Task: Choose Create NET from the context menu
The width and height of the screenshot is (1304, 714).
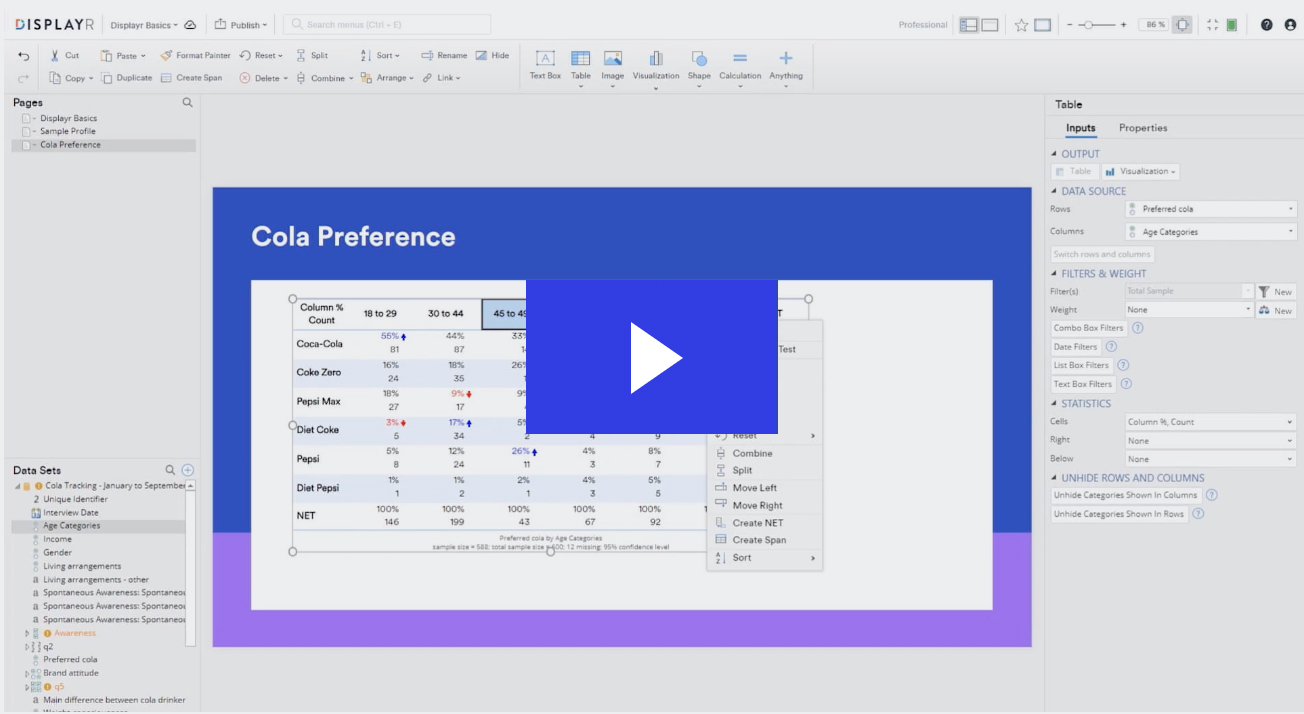Action: click(x=757, y=522)
